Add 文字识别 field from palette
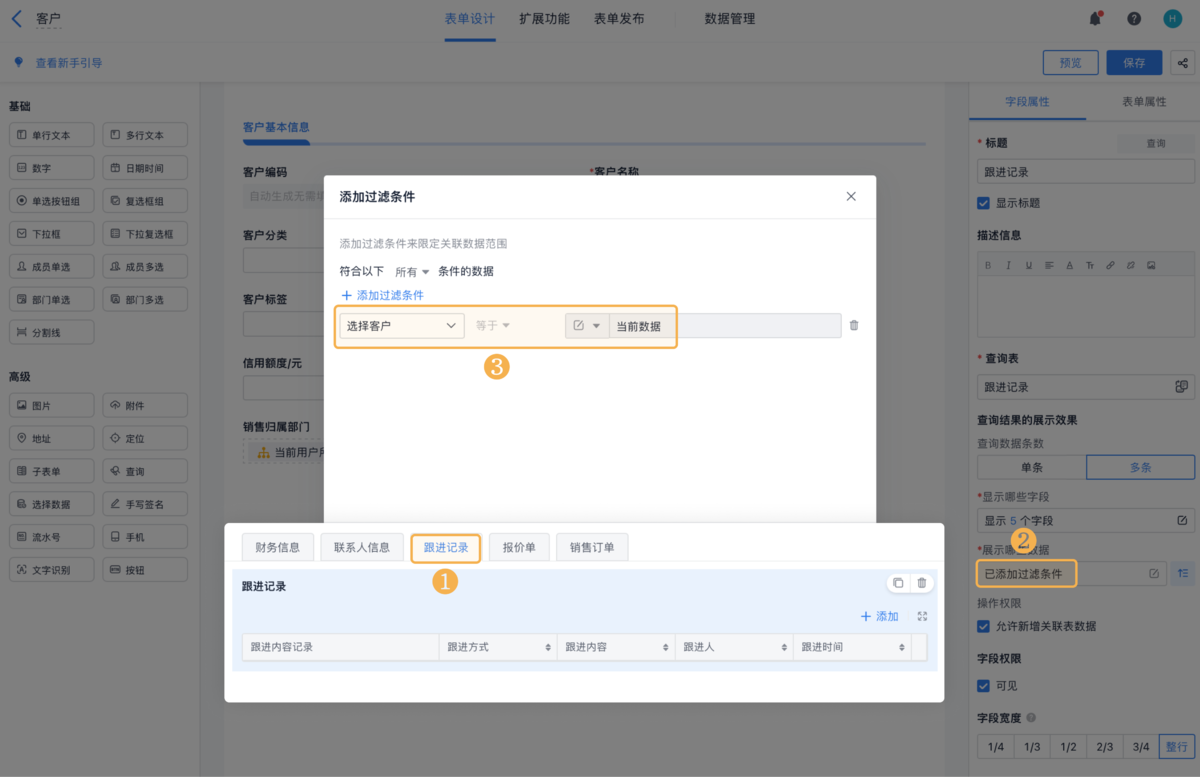Viewport: 1200px width, 777px height. click(51, 569)
